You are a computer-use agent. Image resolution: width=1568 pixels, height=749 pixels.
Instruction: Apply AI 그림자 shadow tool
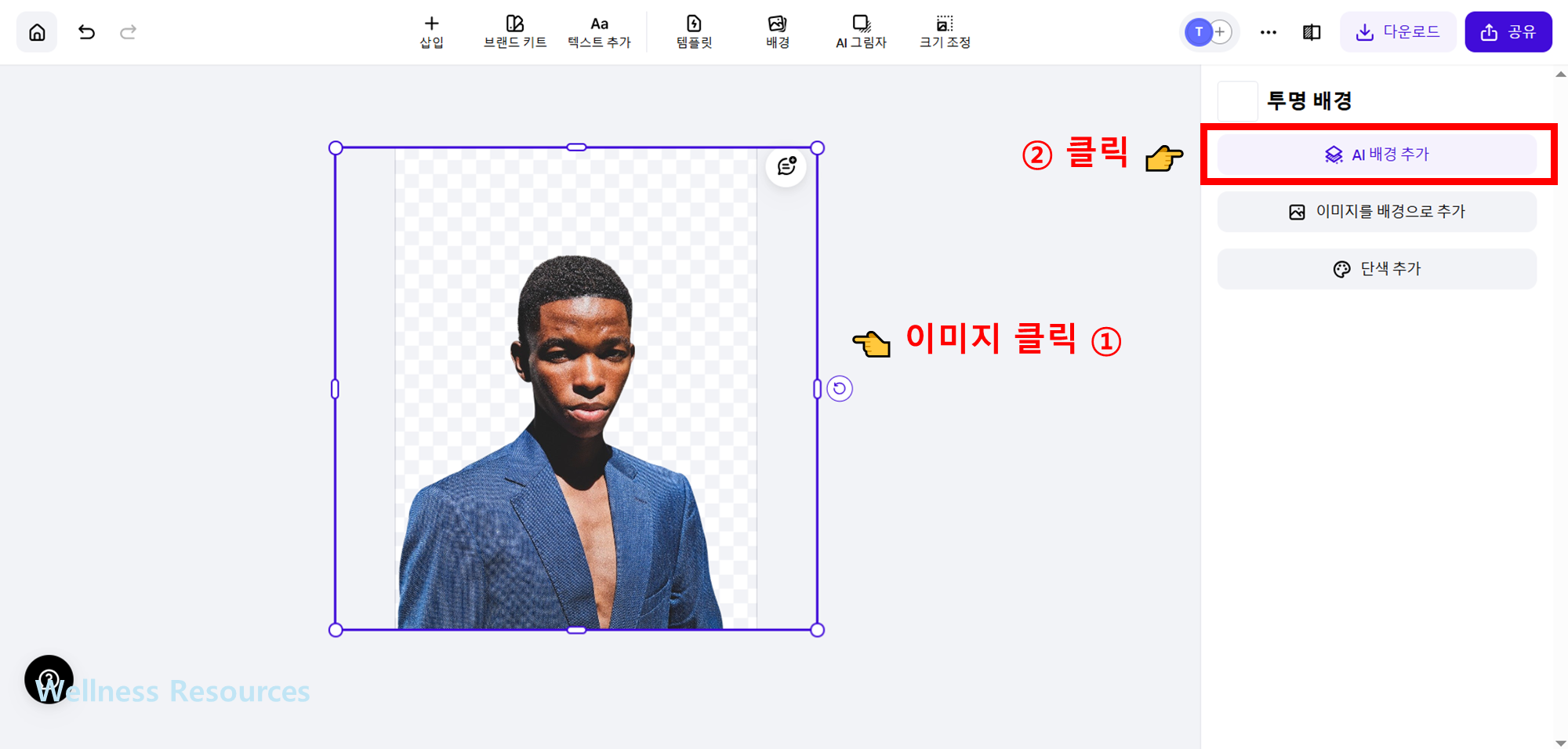point(861,32)
